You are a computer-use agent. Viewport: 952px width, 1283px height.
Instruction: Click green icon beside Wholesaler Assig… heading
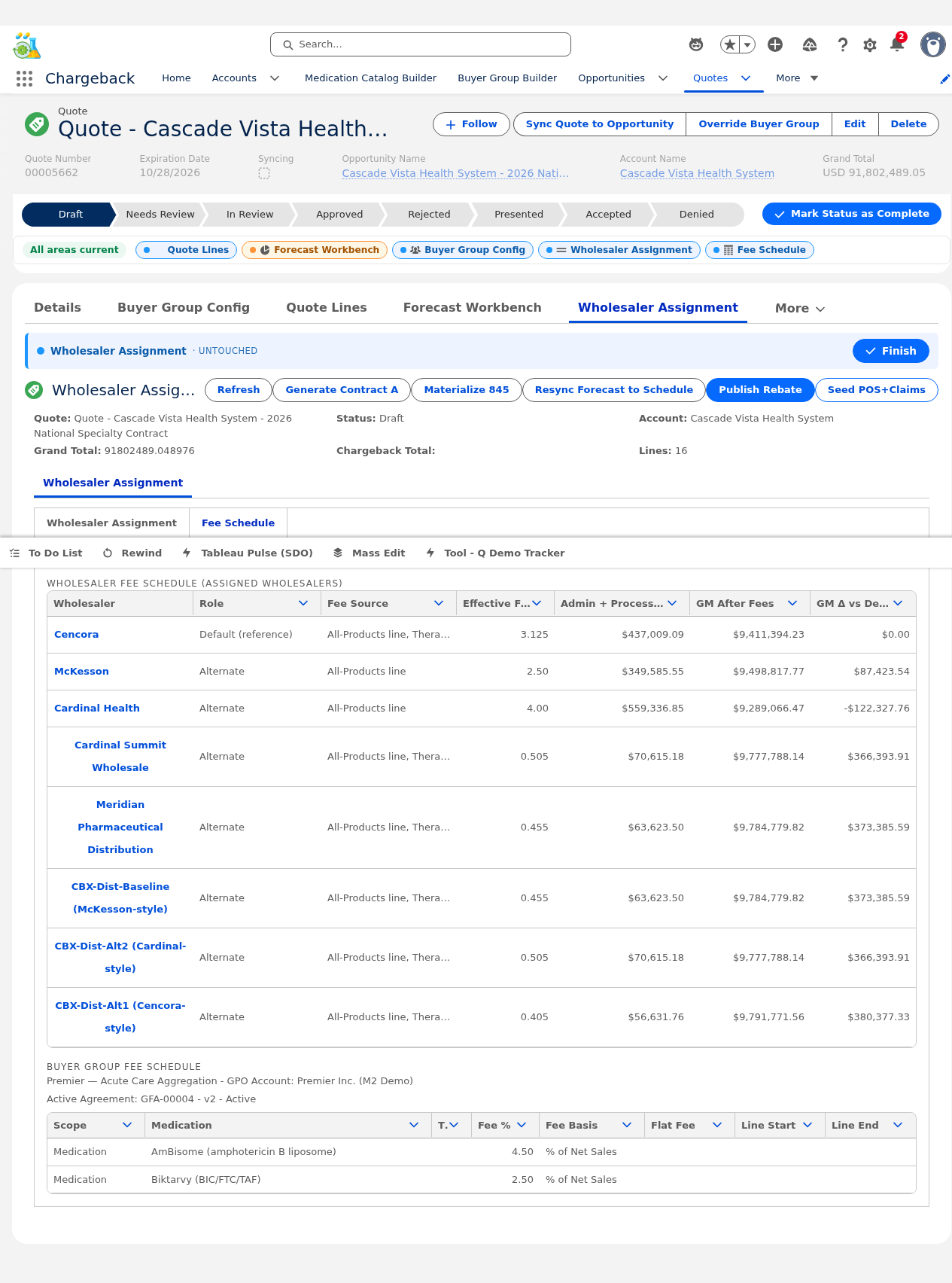34,390
